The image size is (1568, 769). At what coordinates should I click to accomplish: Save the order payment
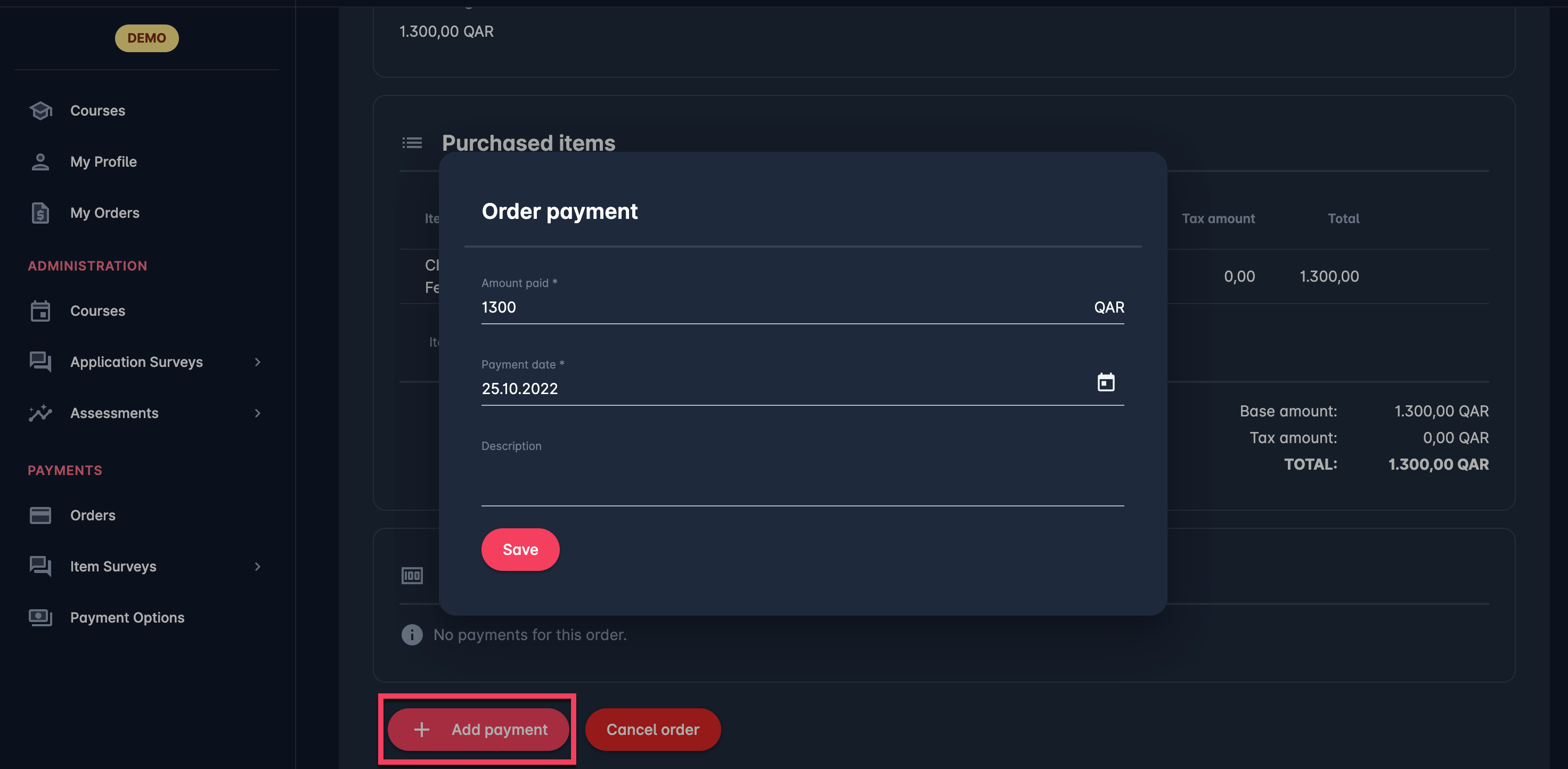tap(520, 550)
